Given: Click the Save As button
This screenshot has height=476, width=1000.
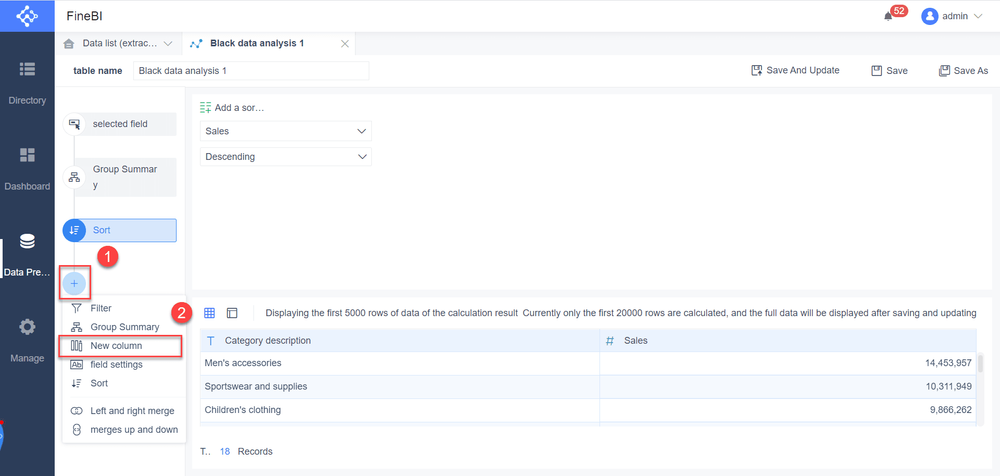Looking at the screenshot, I should (963, 71).
